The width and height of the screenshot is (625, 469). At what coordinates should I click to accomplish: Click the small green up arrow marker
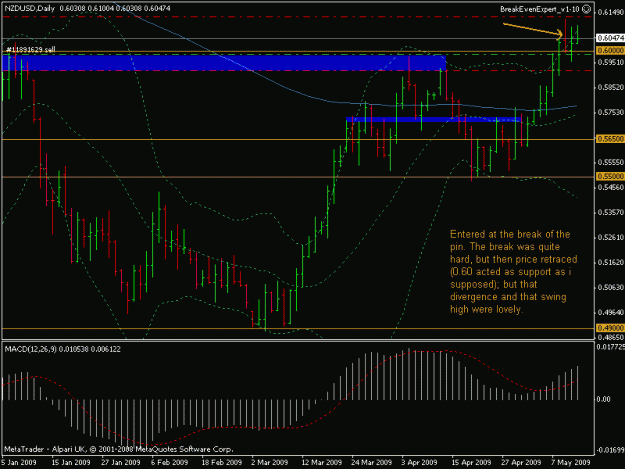pyautogui.click(x=434, y=96)
